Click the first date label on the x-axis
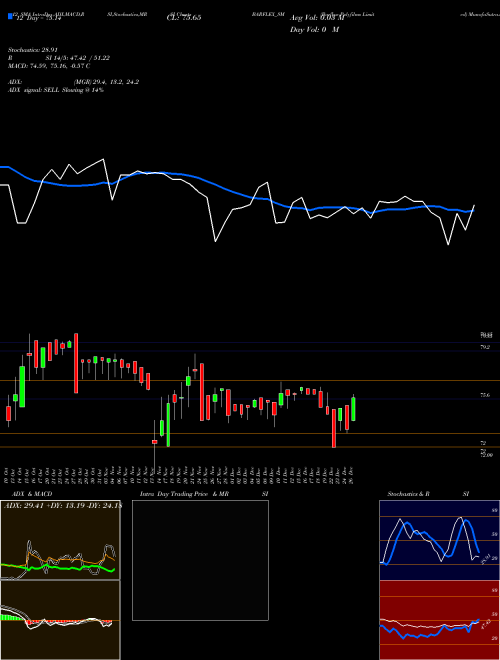Viewport: 500px width, 660px height. (7, 475)
